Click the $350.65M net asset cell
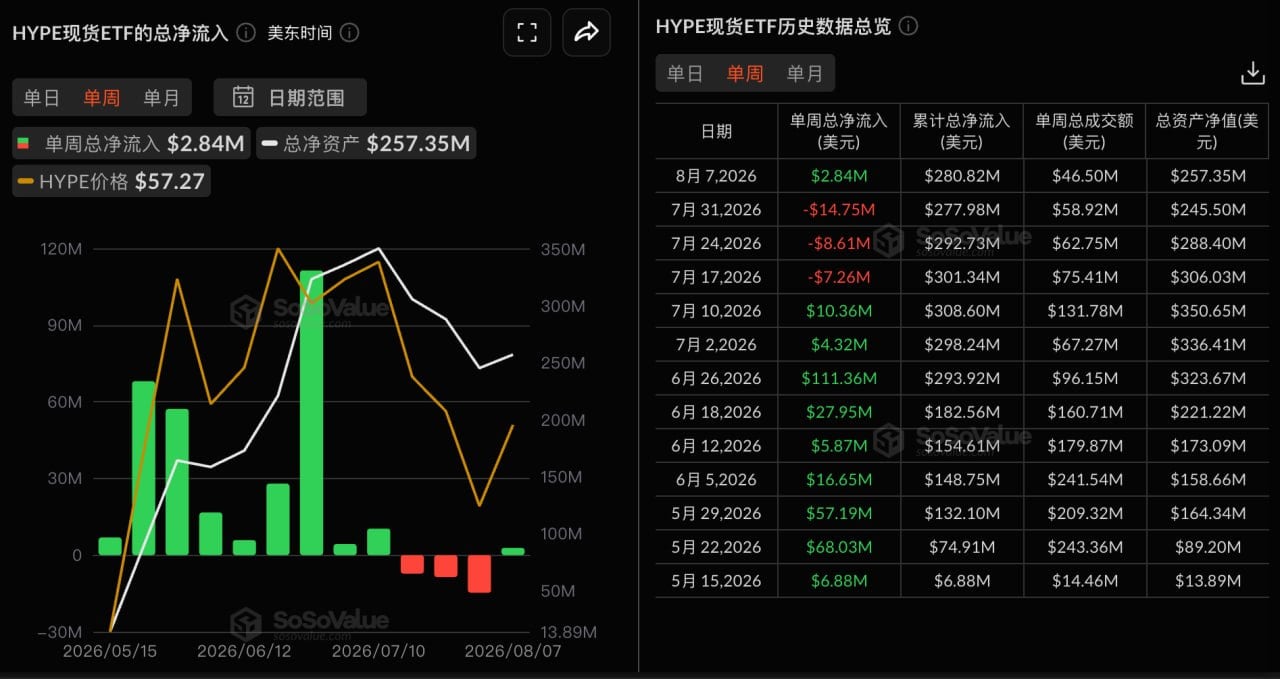This screenshot has width=1280, height=679. coord(1207,311)
